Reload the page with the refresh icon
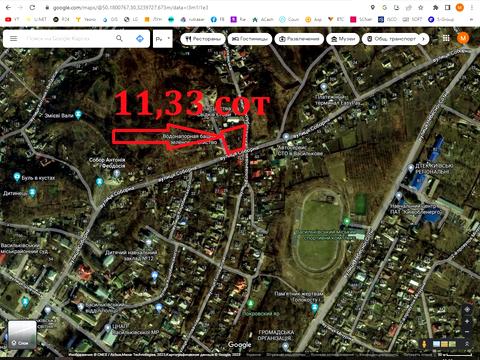Image resolution: width=480 pixels, height=360 pixels. coord(32,7)
